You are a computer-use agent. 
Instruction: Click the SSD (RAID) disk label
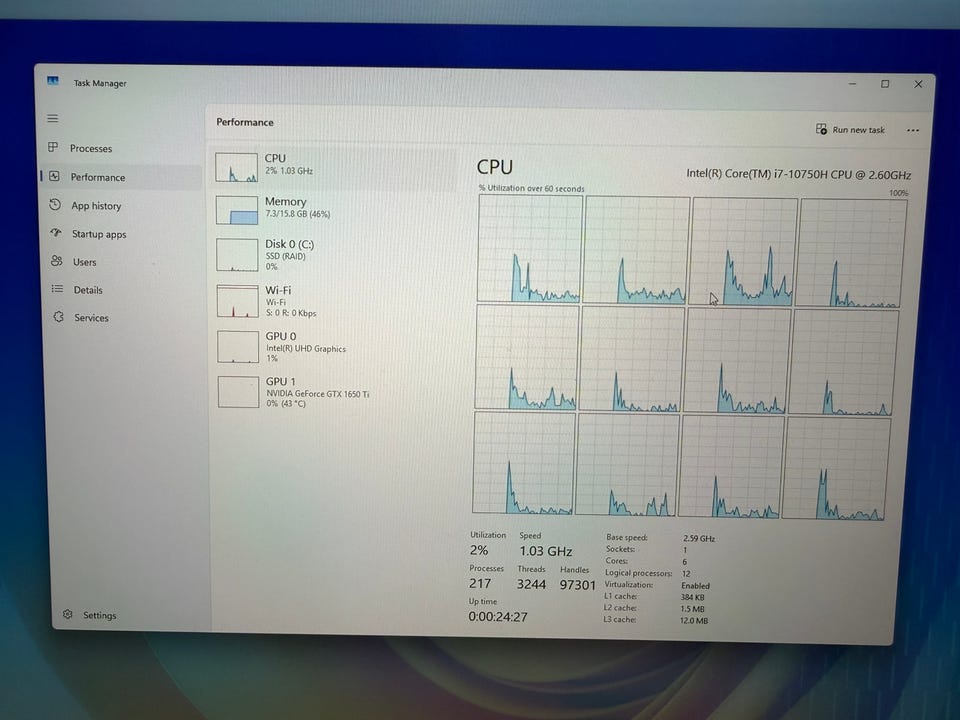[x=285, y=256]
